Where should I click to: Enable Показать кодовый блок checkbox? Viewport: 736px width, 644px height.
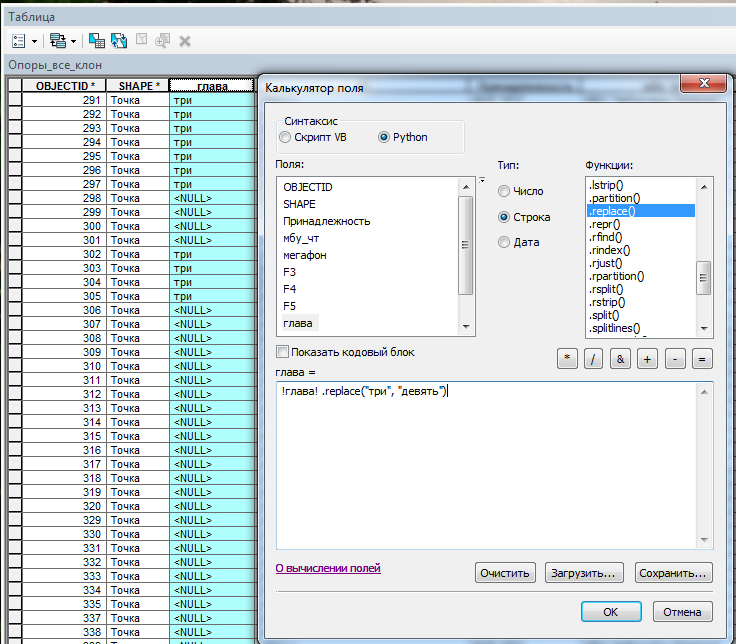[283, 352]
